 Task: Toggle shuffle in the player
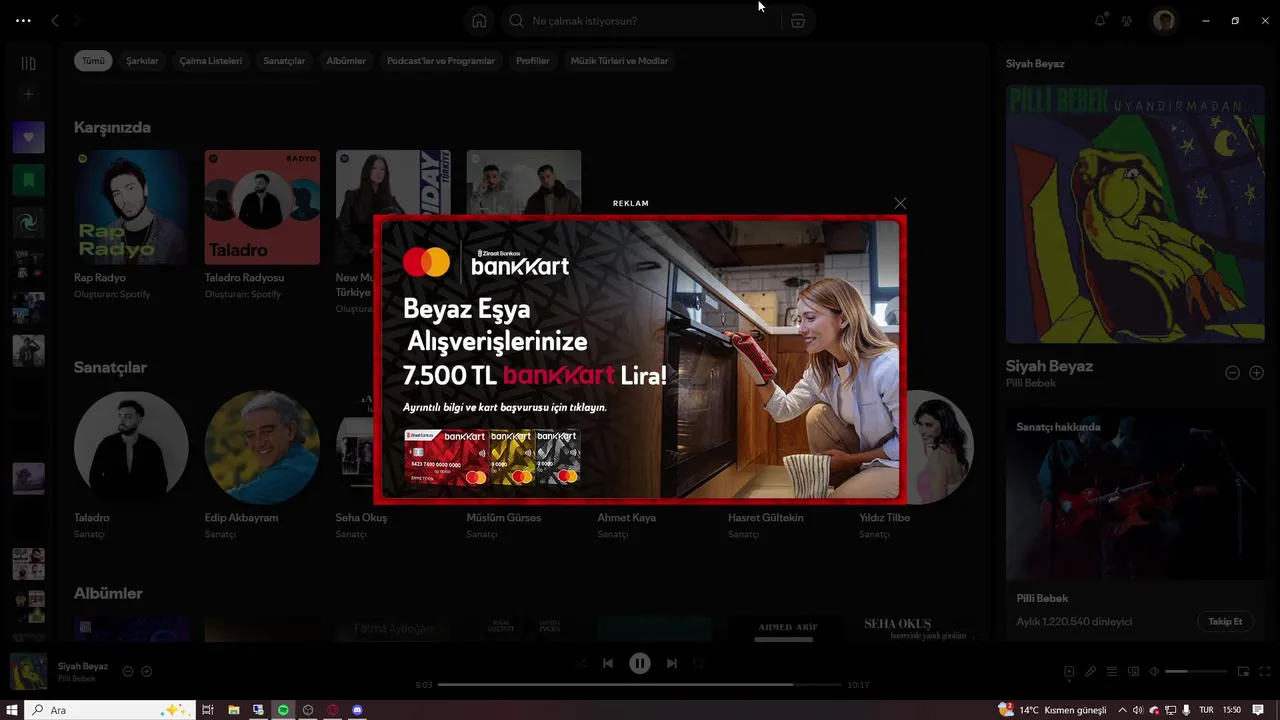click(x=581, y=663)
